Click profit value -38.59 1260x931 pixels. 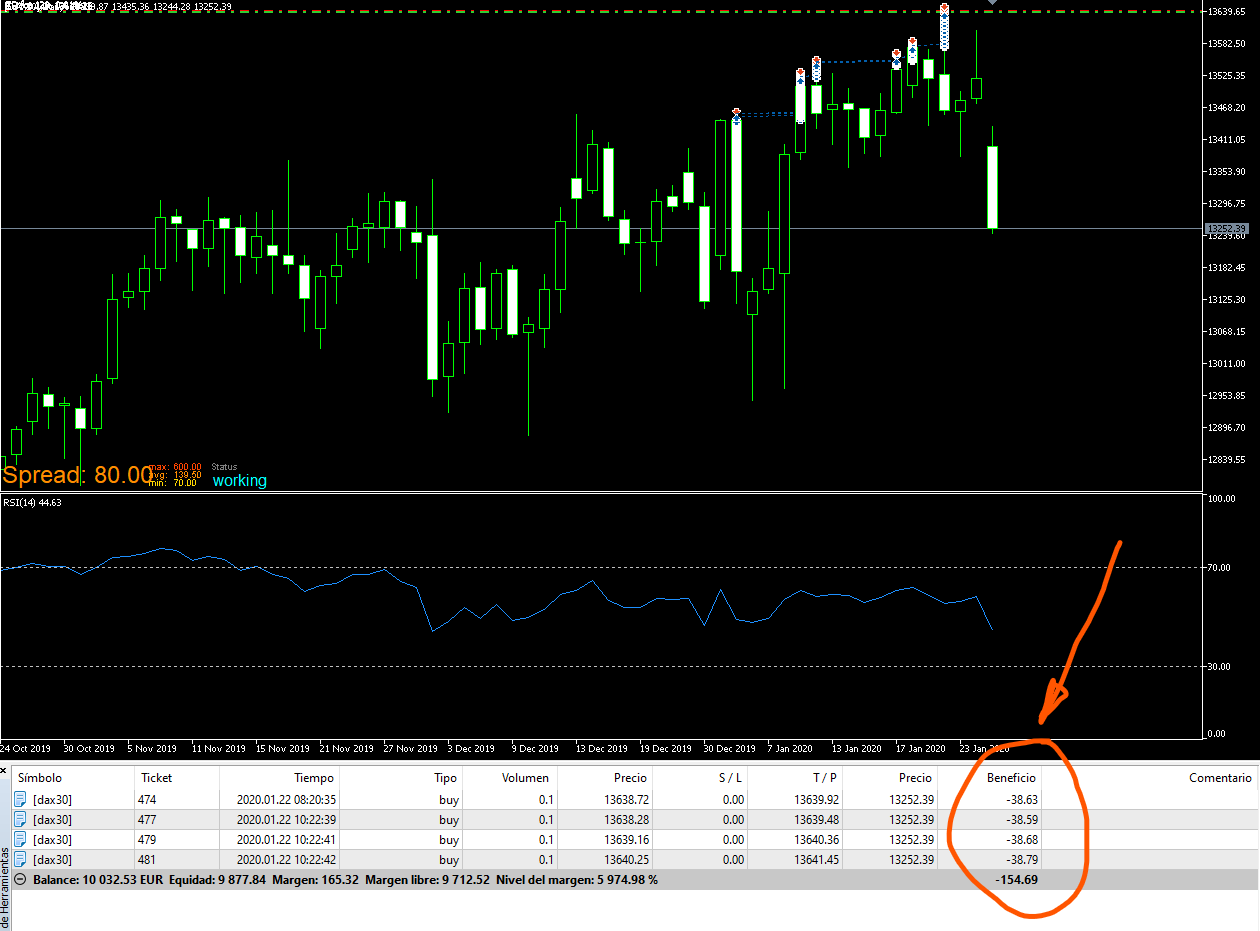1020,819
